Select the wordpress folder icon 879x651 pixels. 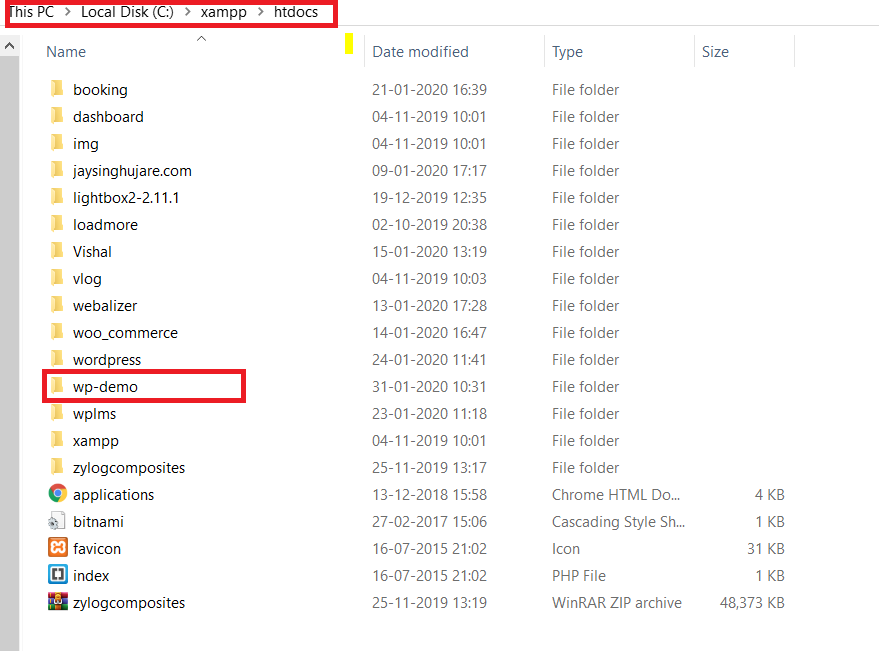pos(57,358)
